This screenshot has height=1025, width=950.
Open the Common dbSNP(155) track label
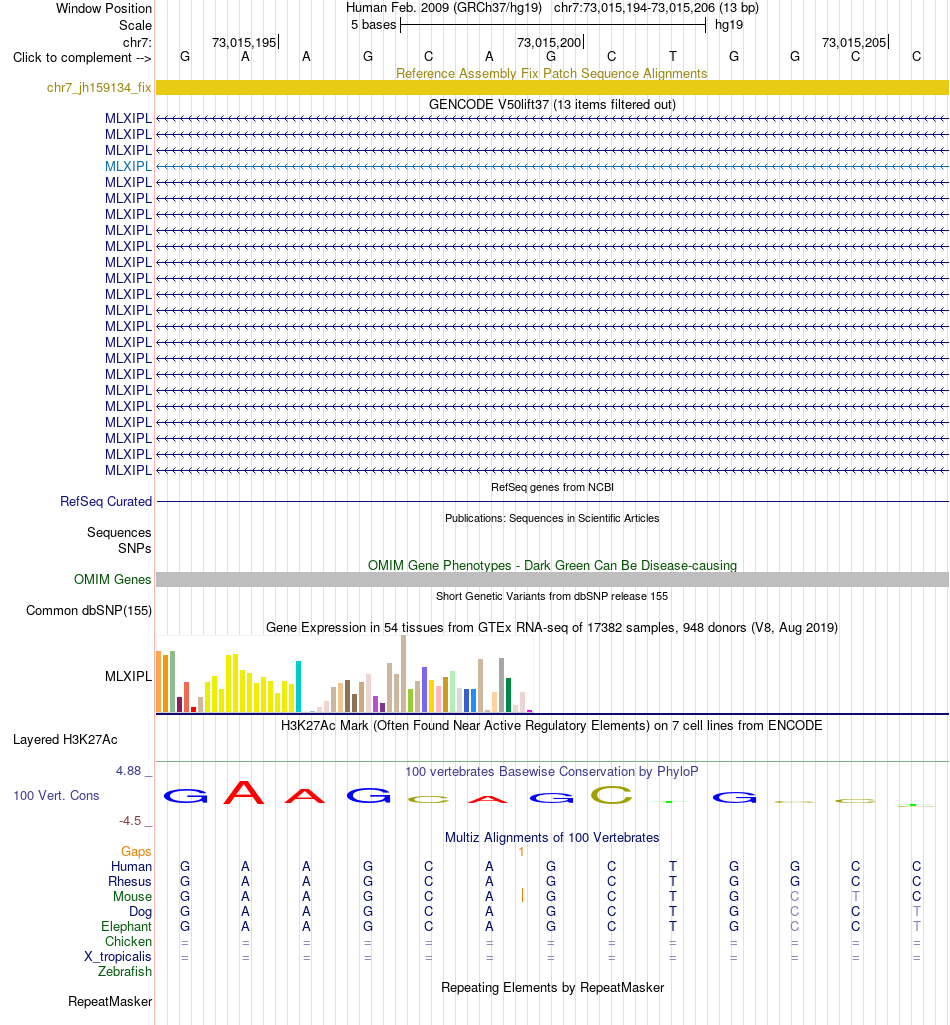(89, 611)
